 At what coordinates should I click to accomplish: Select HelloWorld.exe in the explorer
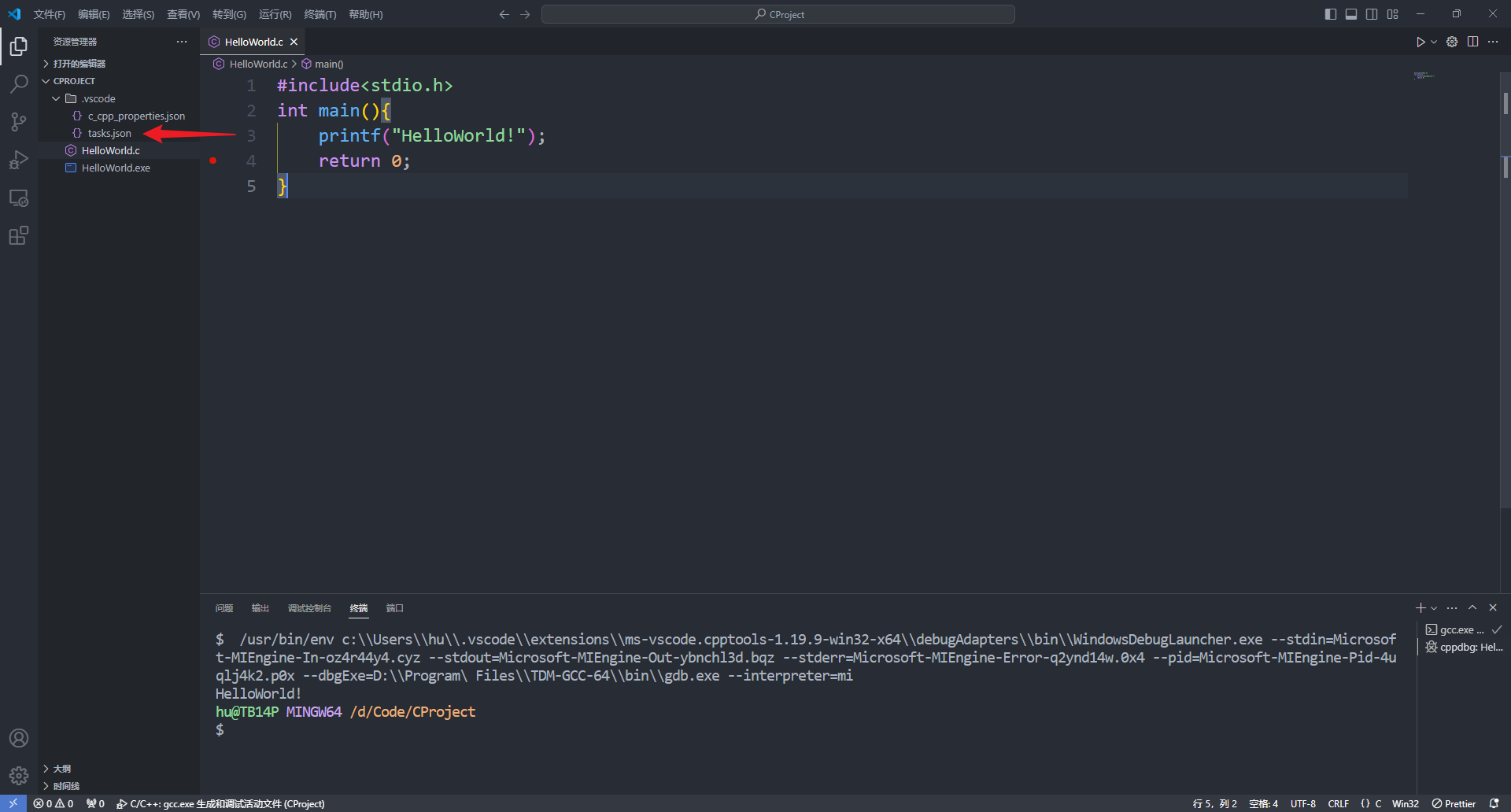click(x=119, y=168)
